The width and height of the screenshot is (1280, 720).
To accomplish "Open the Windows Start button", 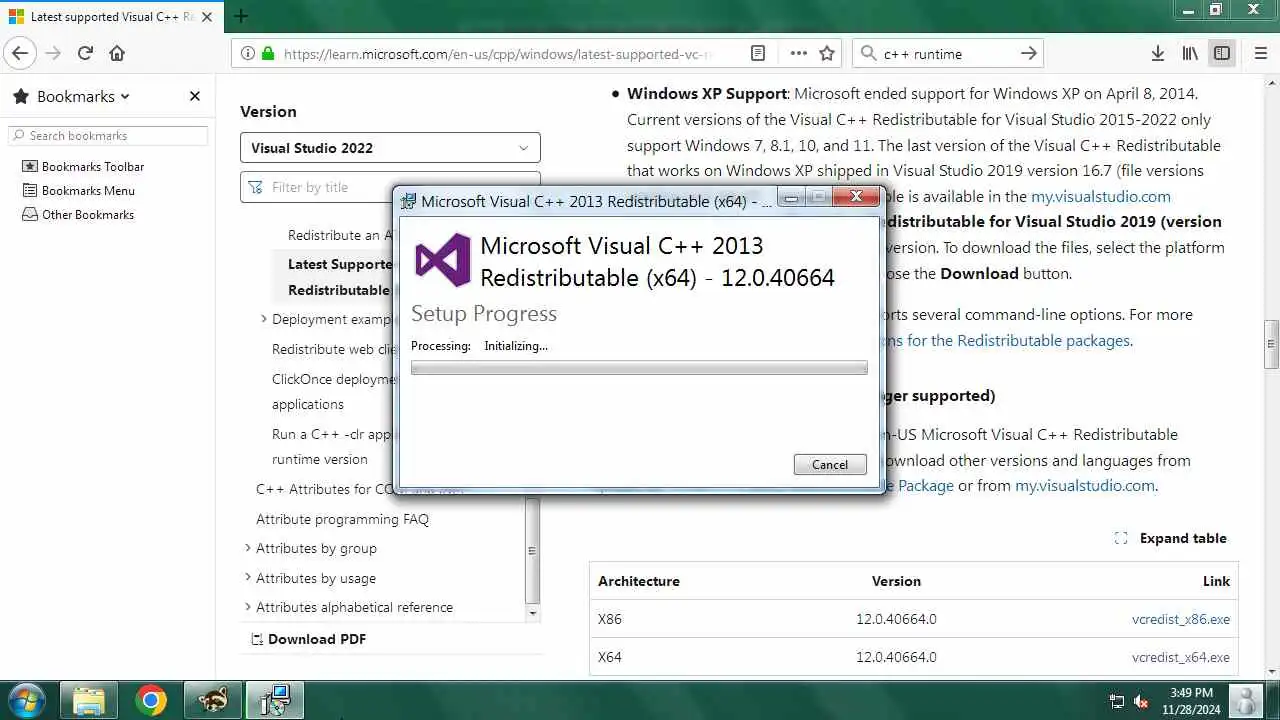I will point(25,700).
